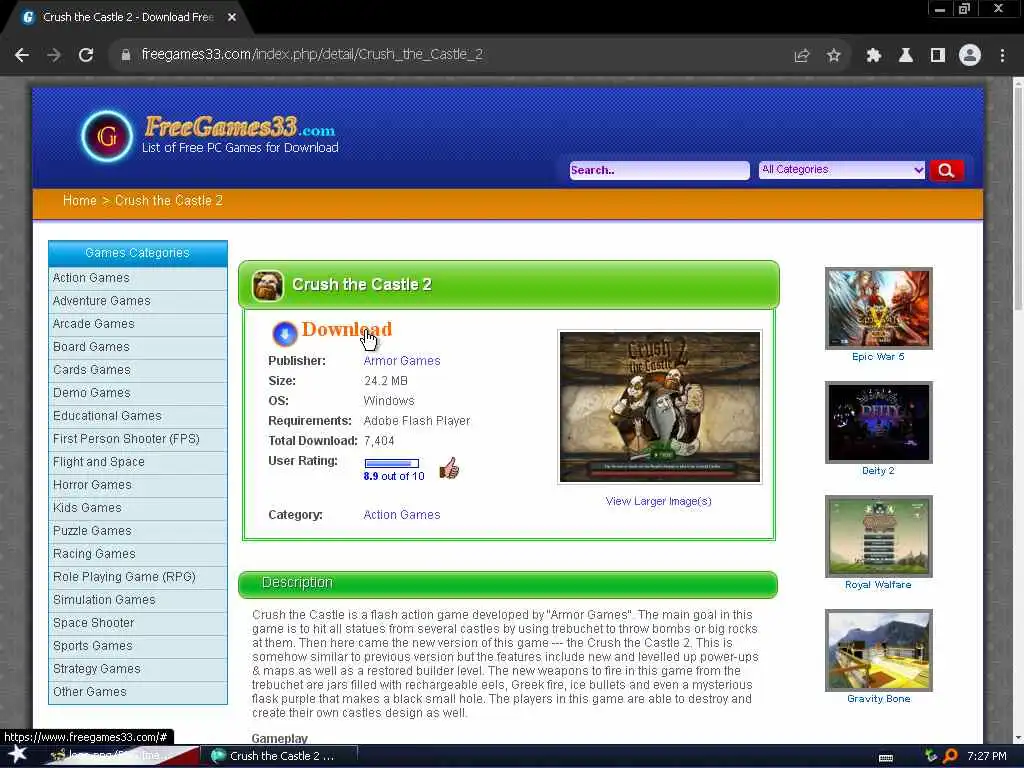Open Role Playing Game (RPG) category
This screenshot has width=1024, height=768.
[x=138, y=577]
